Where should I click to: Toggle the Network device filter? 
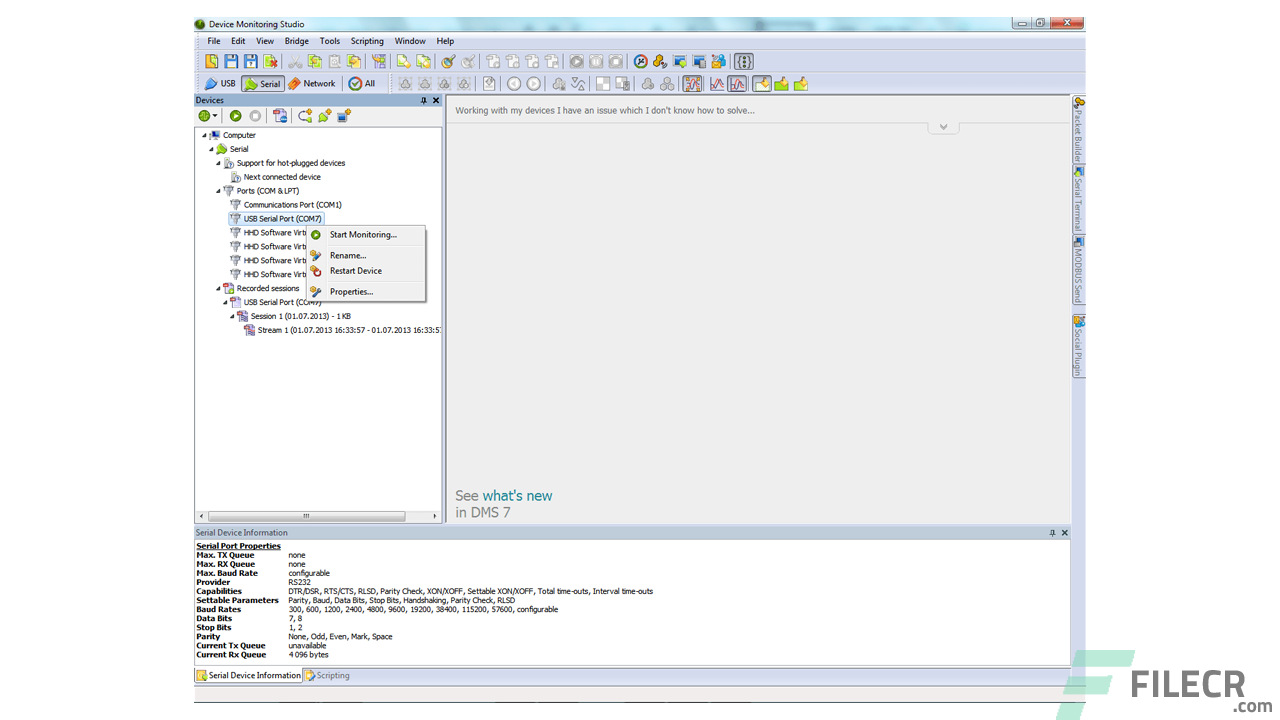pyautogui.click(x=312, y=84)
